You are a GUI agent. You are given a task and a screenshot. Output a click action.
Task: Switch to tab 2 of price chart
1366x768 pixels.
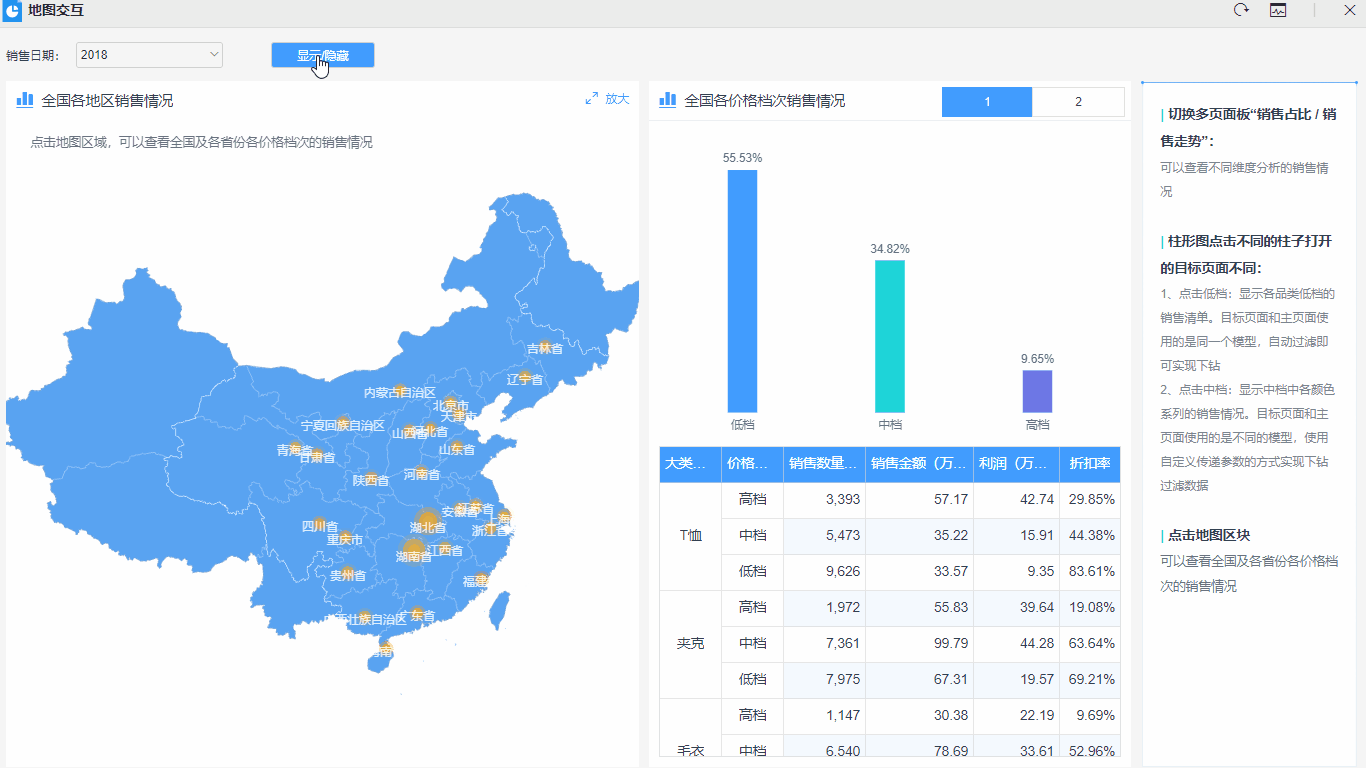point(1078,102)
